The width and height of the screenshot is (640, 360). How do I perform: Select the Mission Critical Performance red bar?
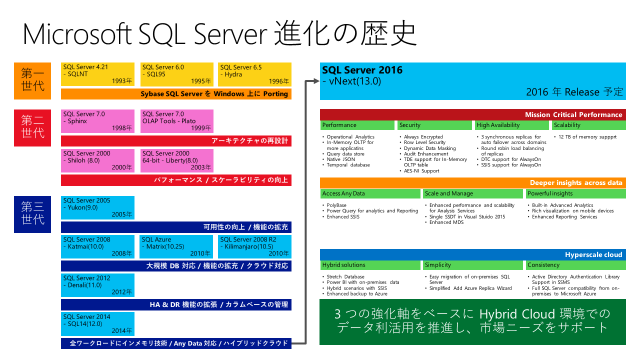pyautogui.click(x=473, y=114)
